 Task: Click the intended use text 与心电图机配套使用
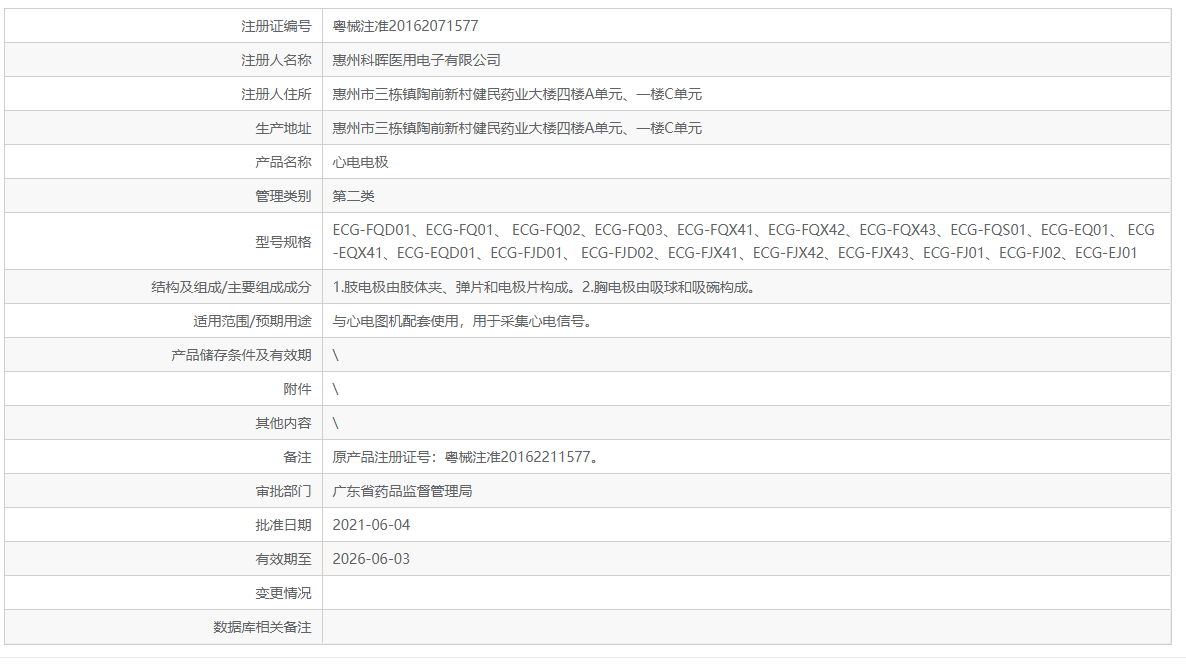point(396,321)
